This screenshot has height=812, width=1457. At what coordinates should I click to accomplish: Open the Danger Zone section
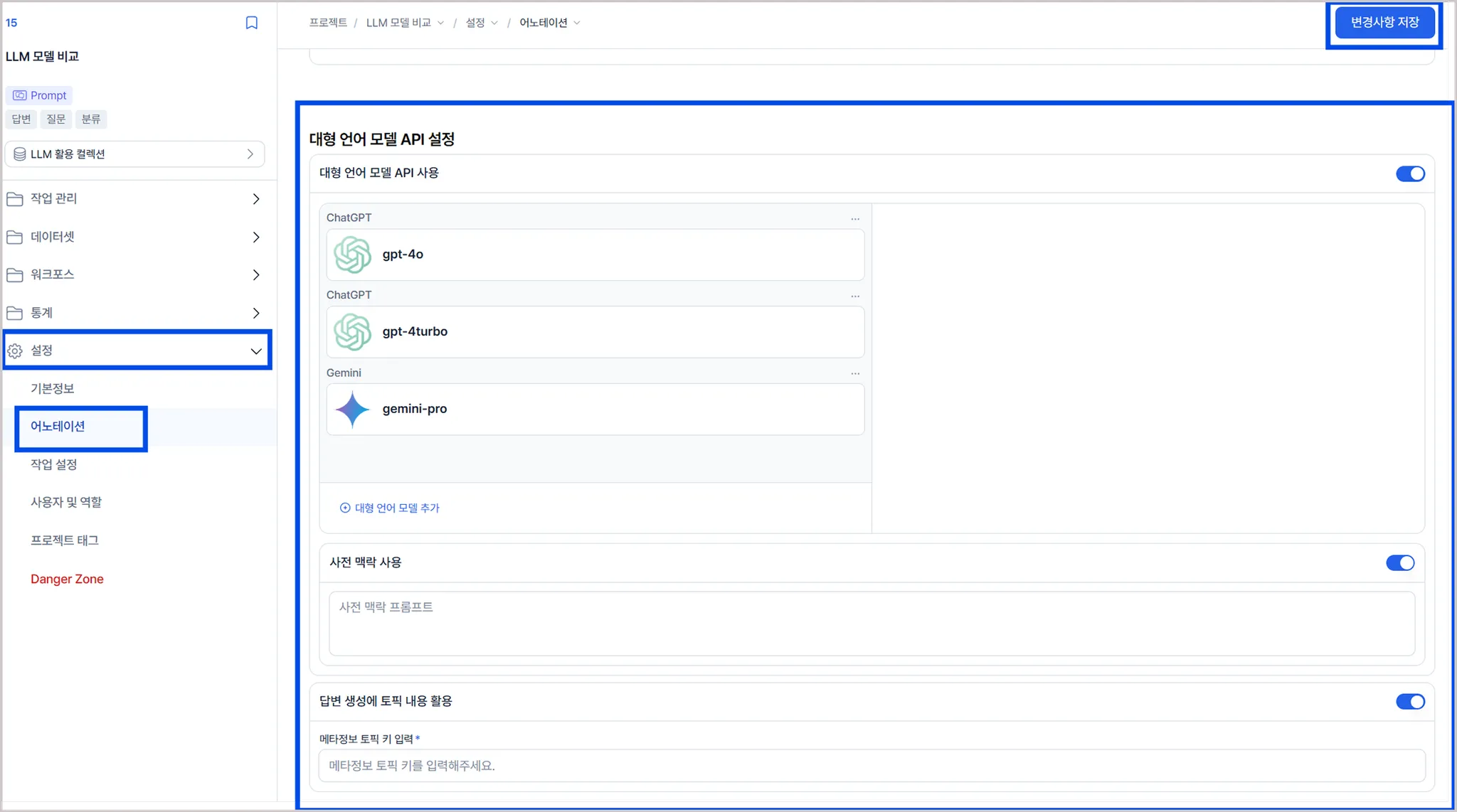pos(67,579)
